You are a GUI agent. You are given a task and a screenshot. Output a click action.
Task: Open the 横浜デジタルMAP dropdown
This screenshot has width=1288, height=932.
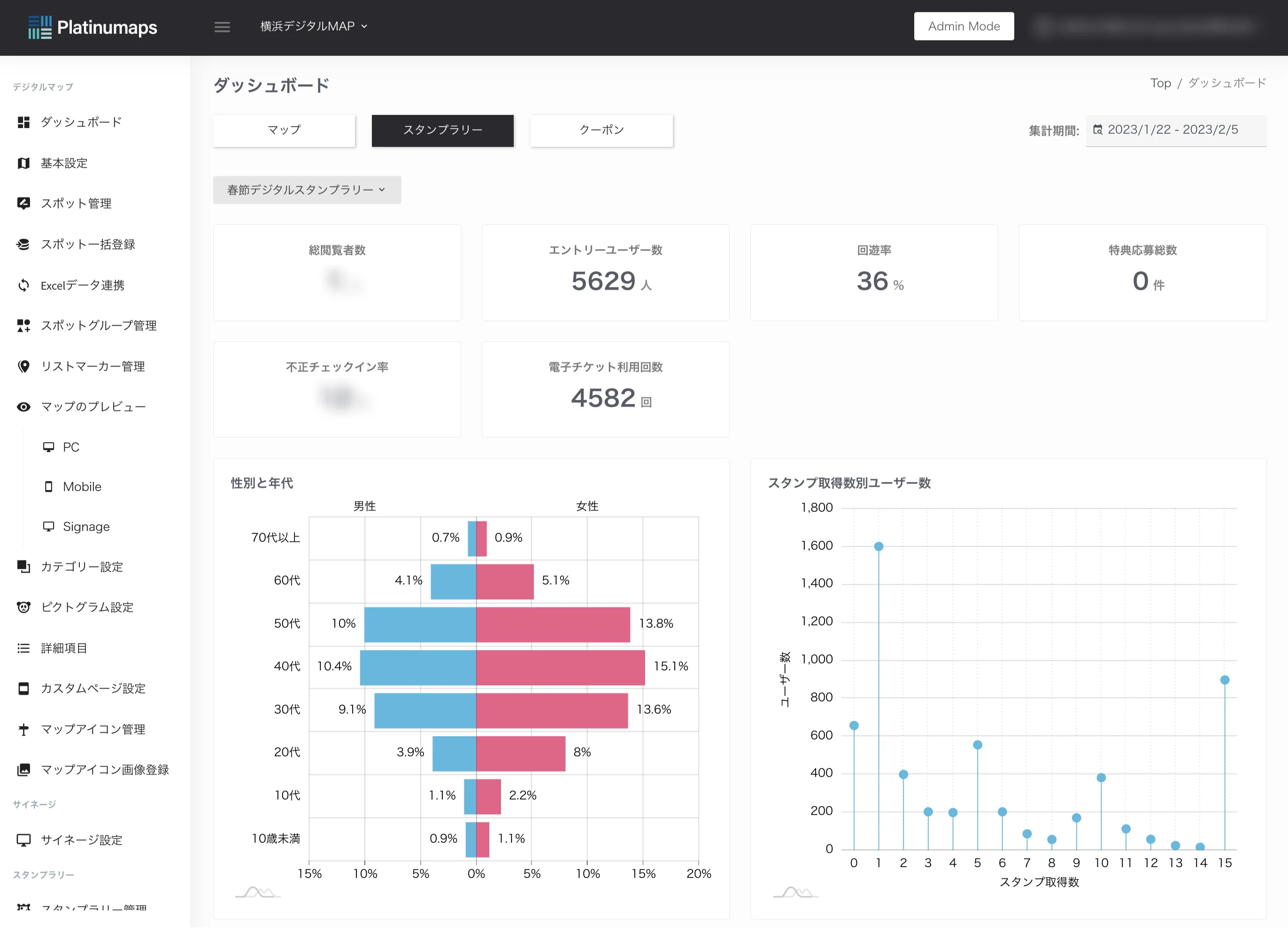(x=314, y=26)
